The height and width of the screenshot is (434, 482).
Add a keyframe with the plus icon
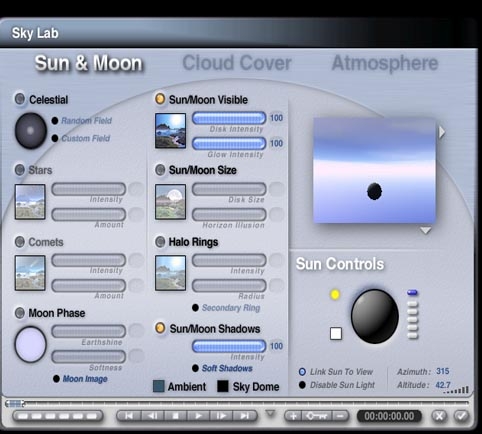point(293,416)
